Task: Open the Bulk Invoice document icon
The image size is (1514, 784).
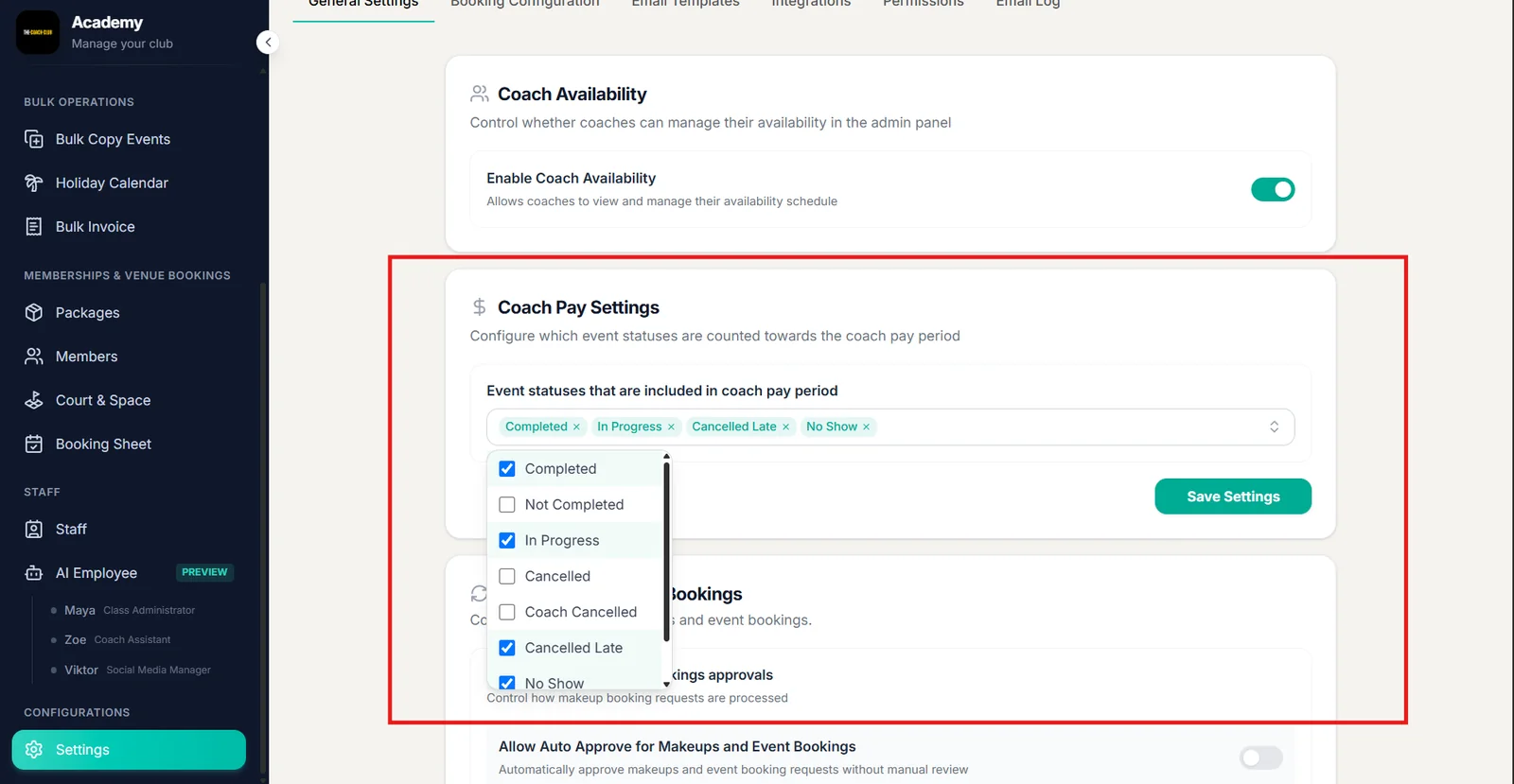Action: click(34, 226)
